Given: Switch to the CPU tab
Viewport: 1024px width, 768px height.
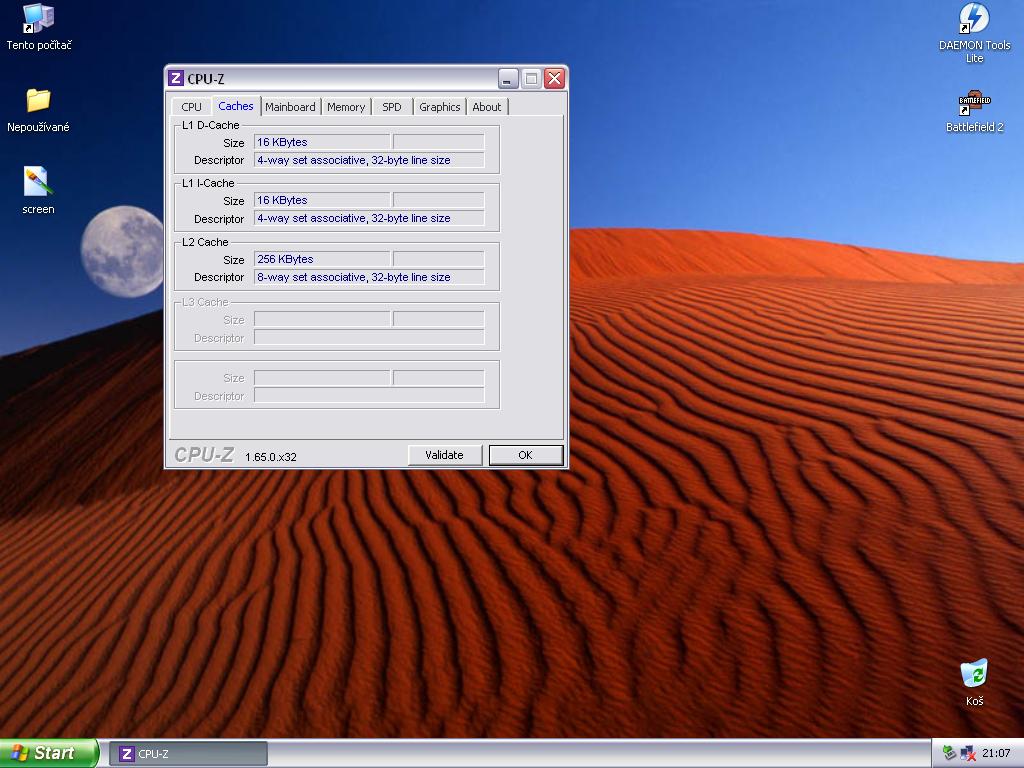Looking at the screenshot, I should click(191, 107).
